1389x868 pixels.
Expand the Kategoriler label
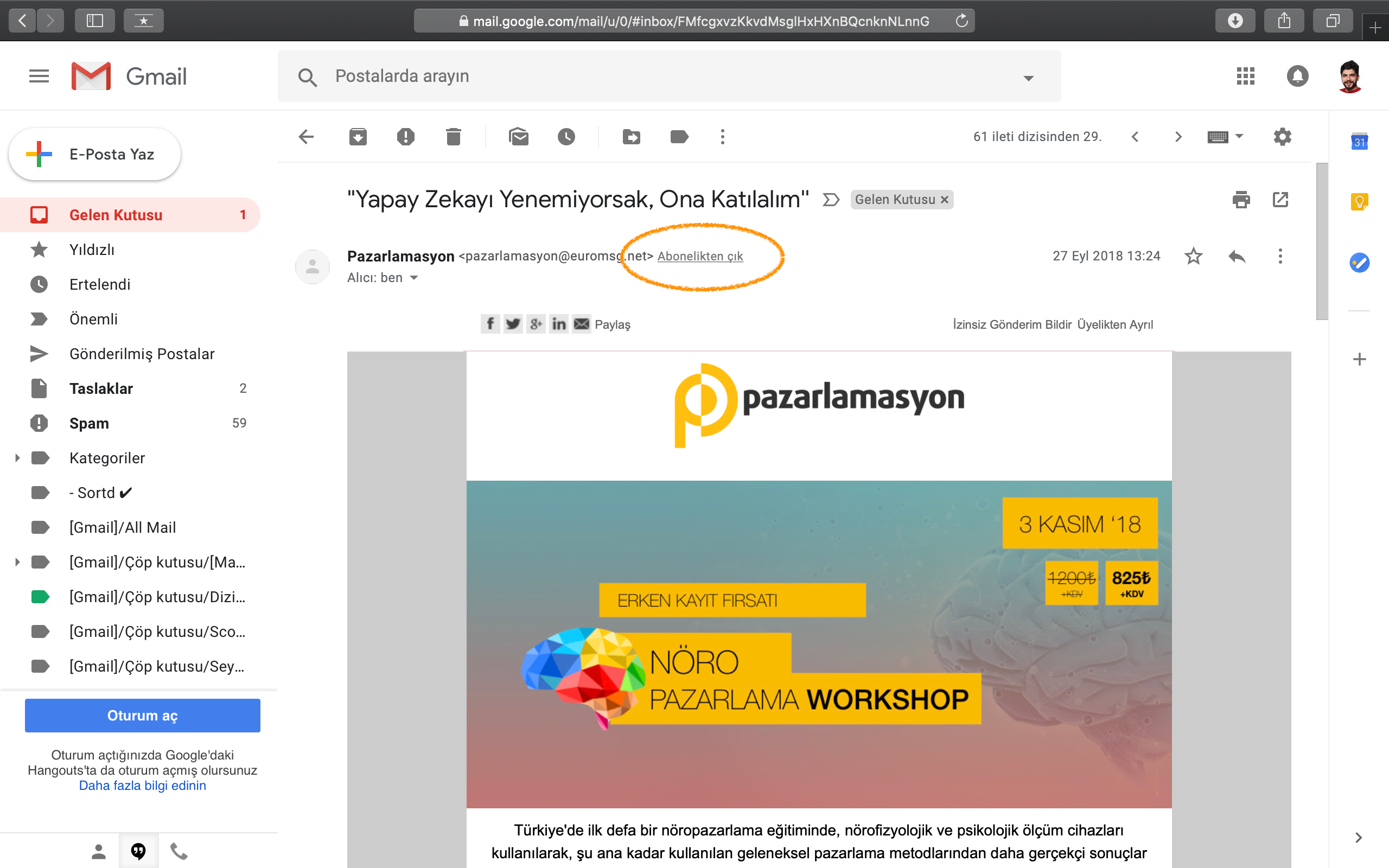point(17,458)
